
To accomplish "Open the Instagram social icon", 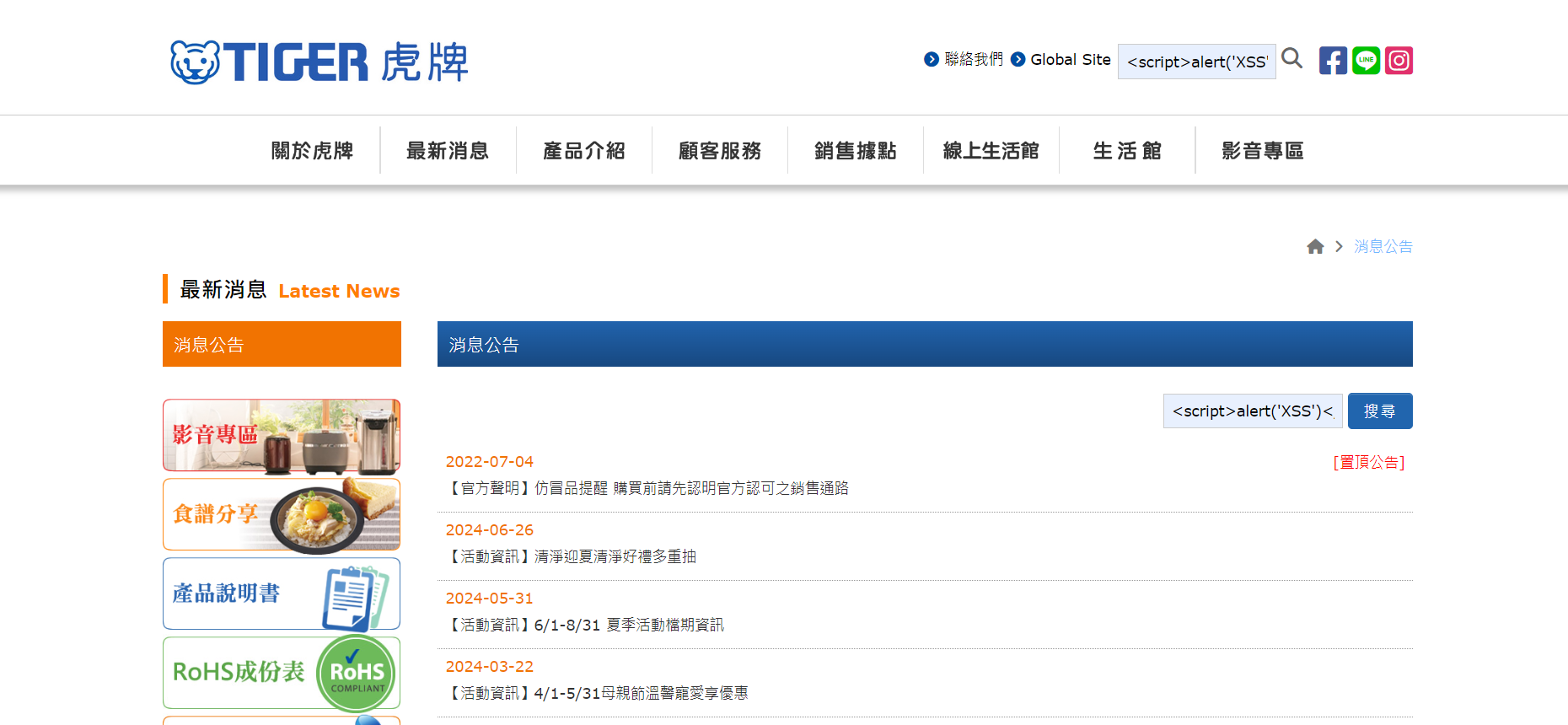I will click(x=1399, y=61).
